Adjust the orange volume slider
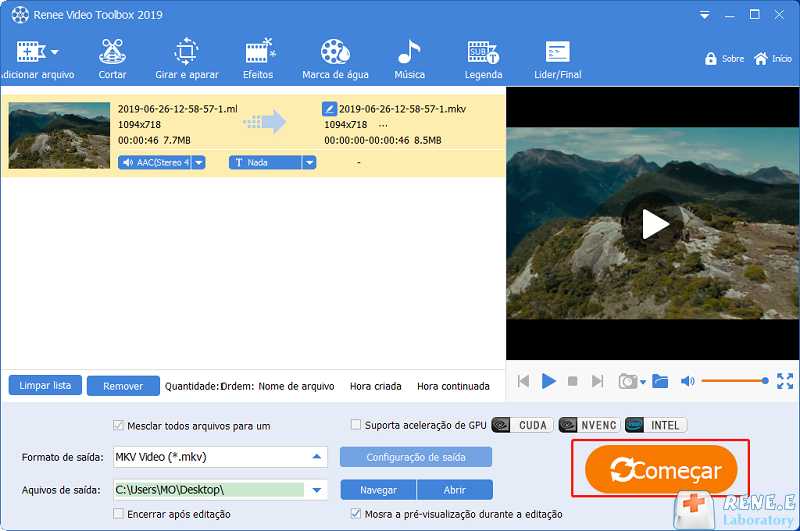Screen dimensions: 800x531 pyautogui.click(x=735, y=381)
